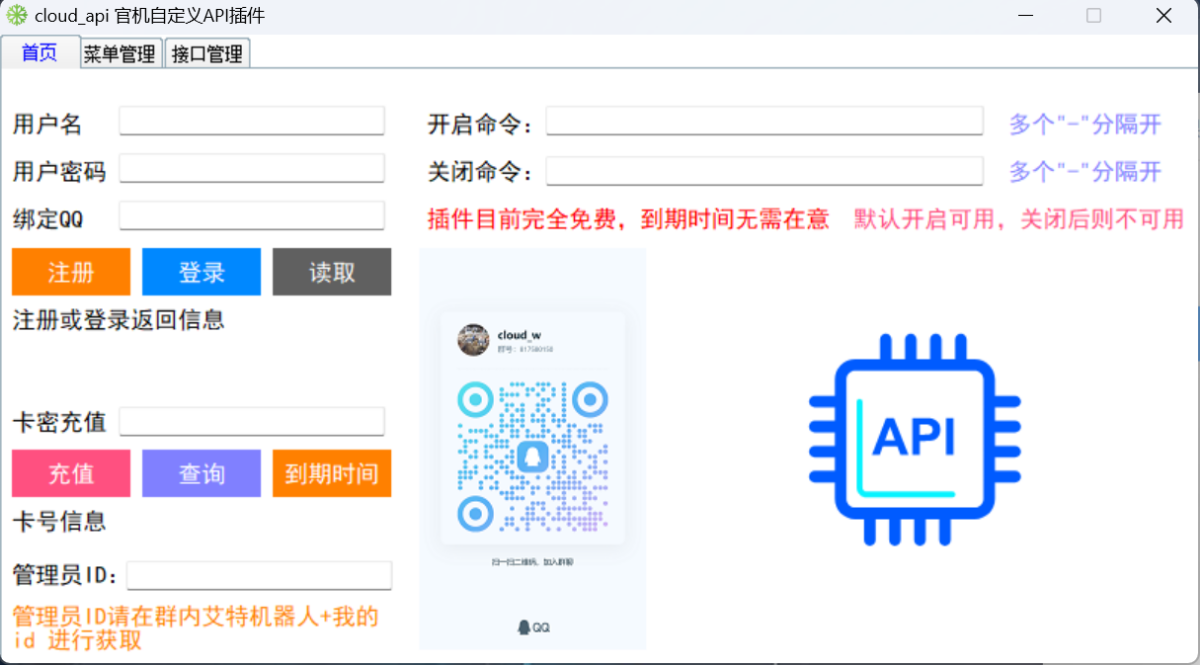The image size is (1200, 665).
Task: Select the 绑定QQ input field
Action: click(x=252, y=216)
